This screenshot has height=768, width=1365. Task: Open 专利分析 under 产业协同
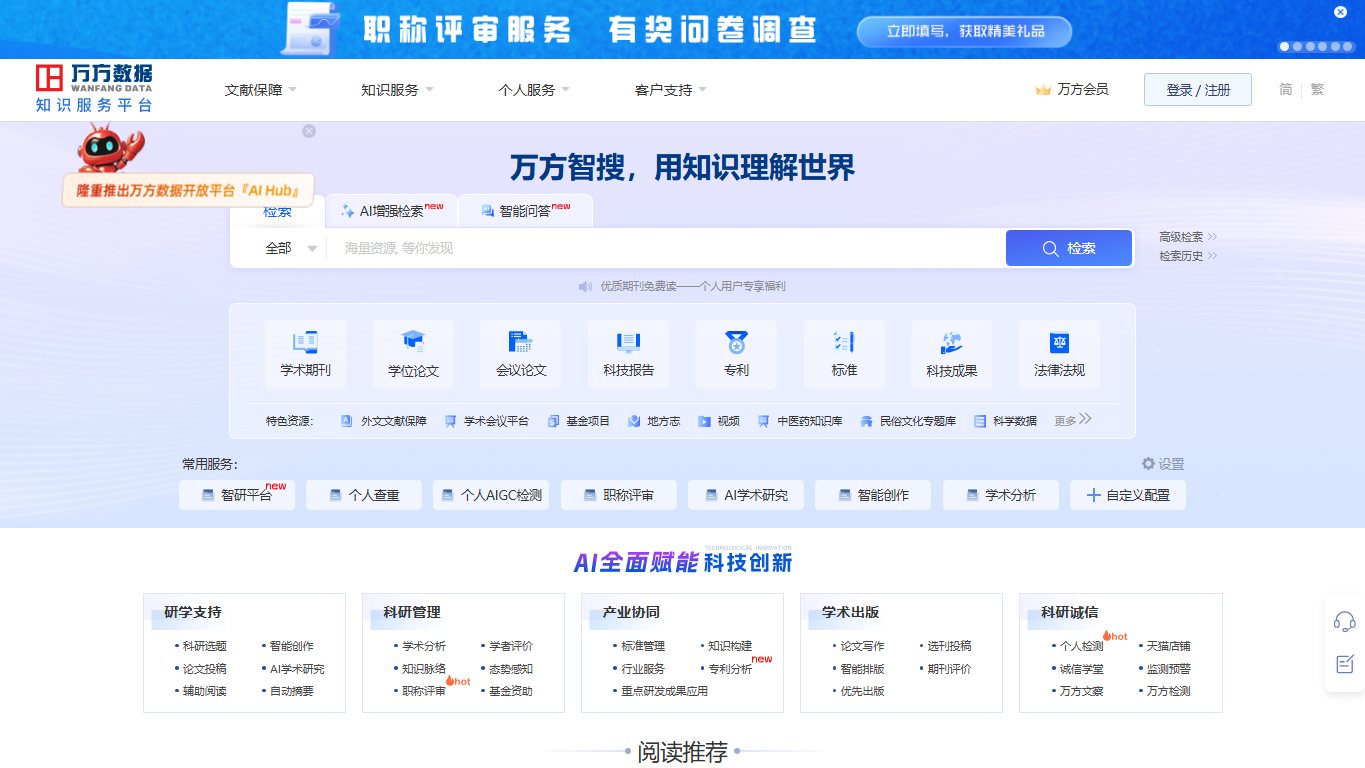[730, 669]
